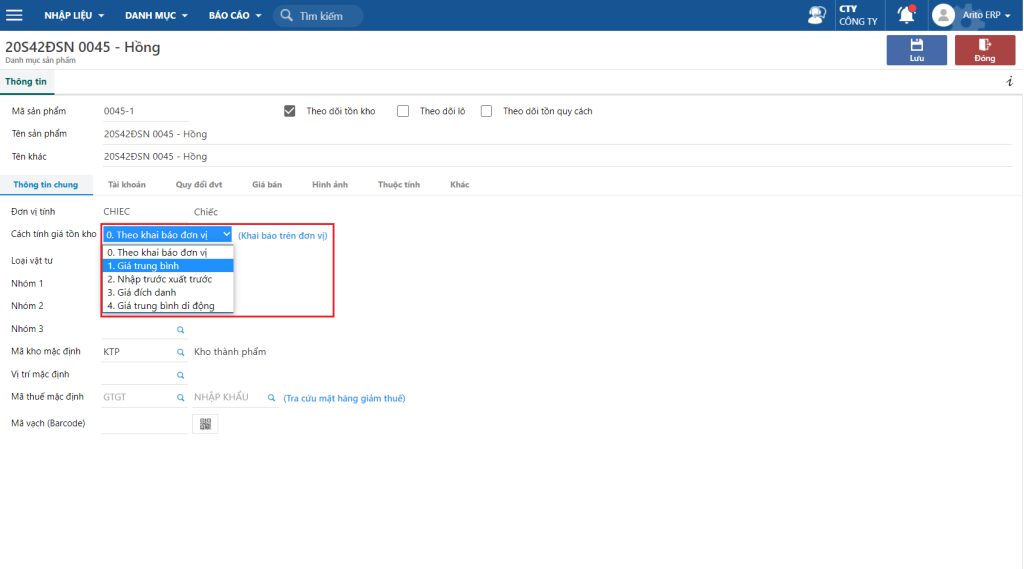Open the Khai báo trên đơn vị link
Viewport: 1024px width, 569px height.
point(283,236)
